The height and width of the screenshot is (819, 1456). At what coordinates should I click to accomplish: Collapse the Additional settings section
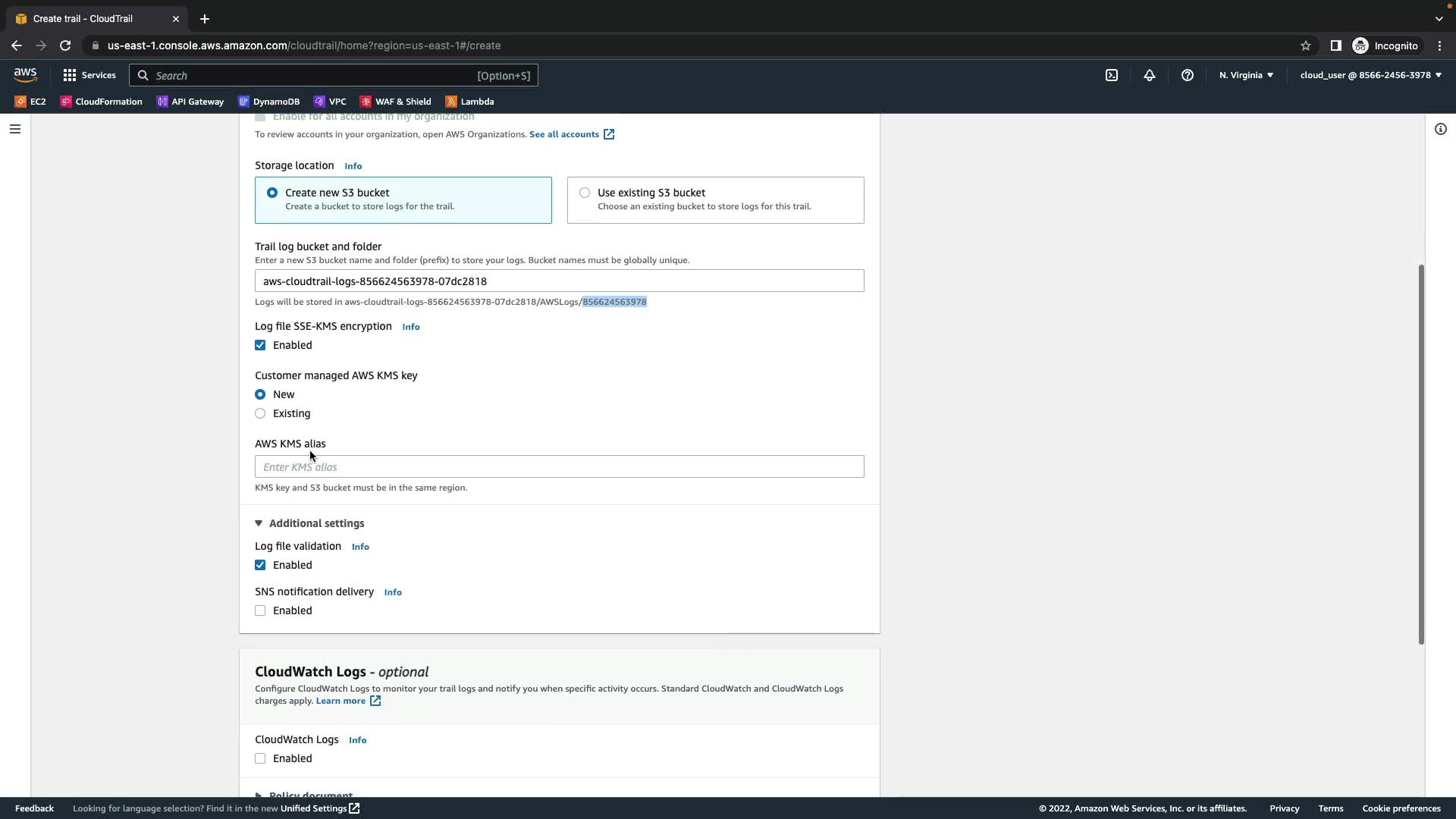click(x=309, y=523)
